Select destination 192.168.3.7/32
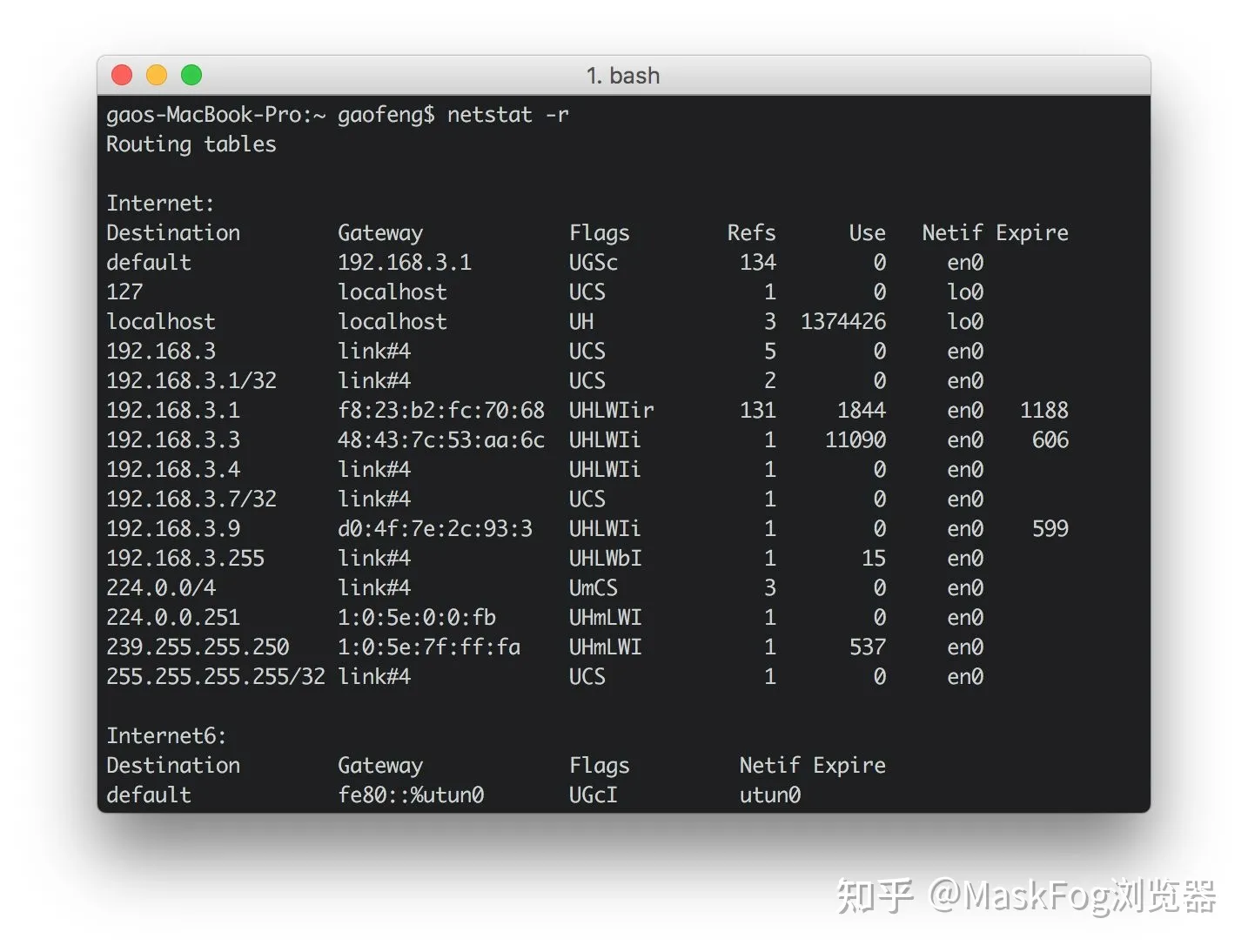 coord(191,499)
